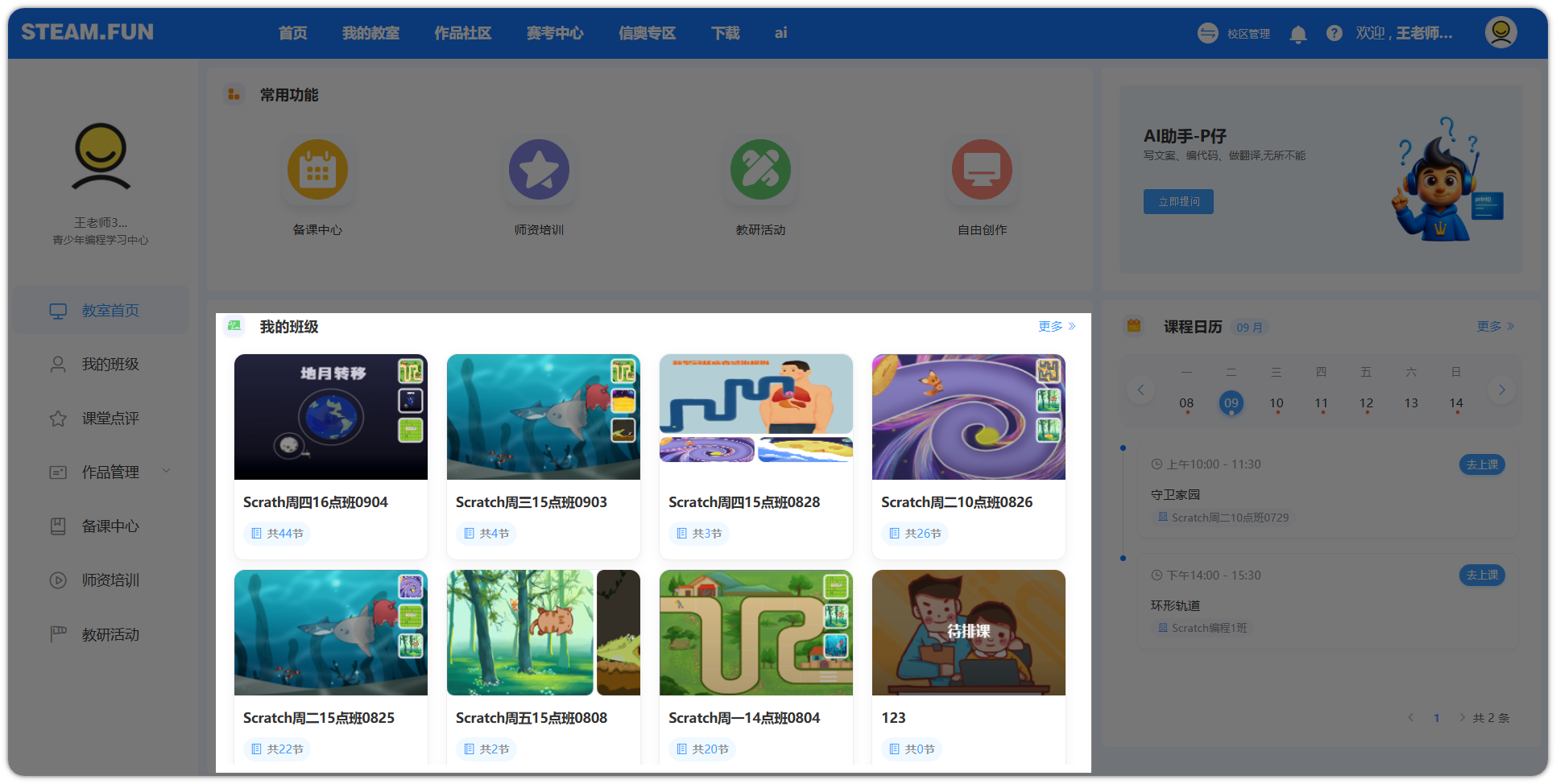This screenshot has width=1556, height=784.
Task: Open the ai nav tab
Action: [x=781, y=33]
